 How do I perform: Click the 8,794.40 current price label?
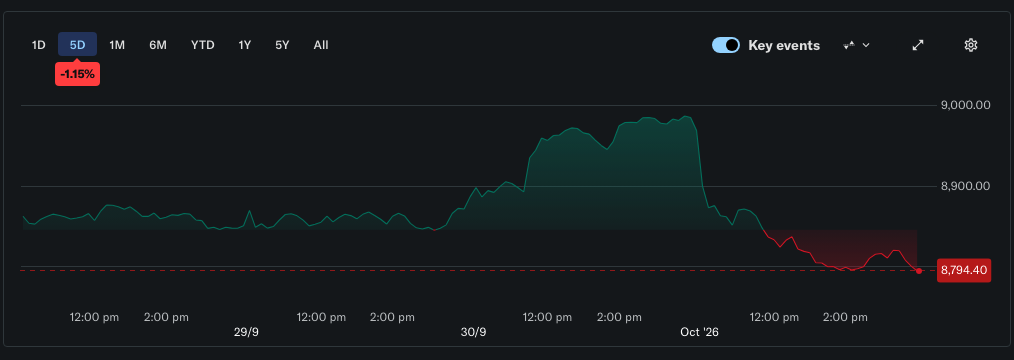[x=964, y=271]
